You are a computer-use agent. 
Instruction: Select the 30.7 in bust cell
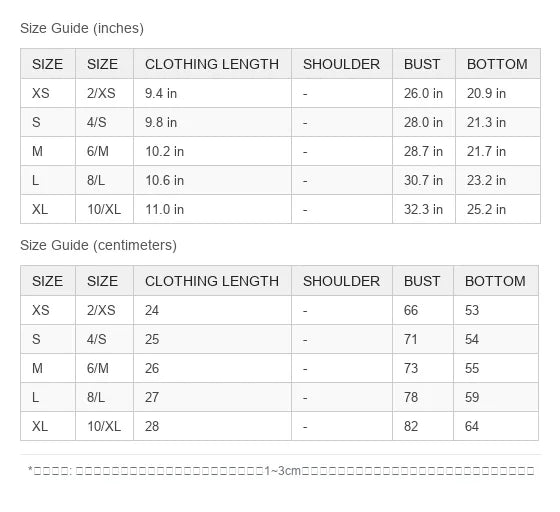tap(423, 180)
